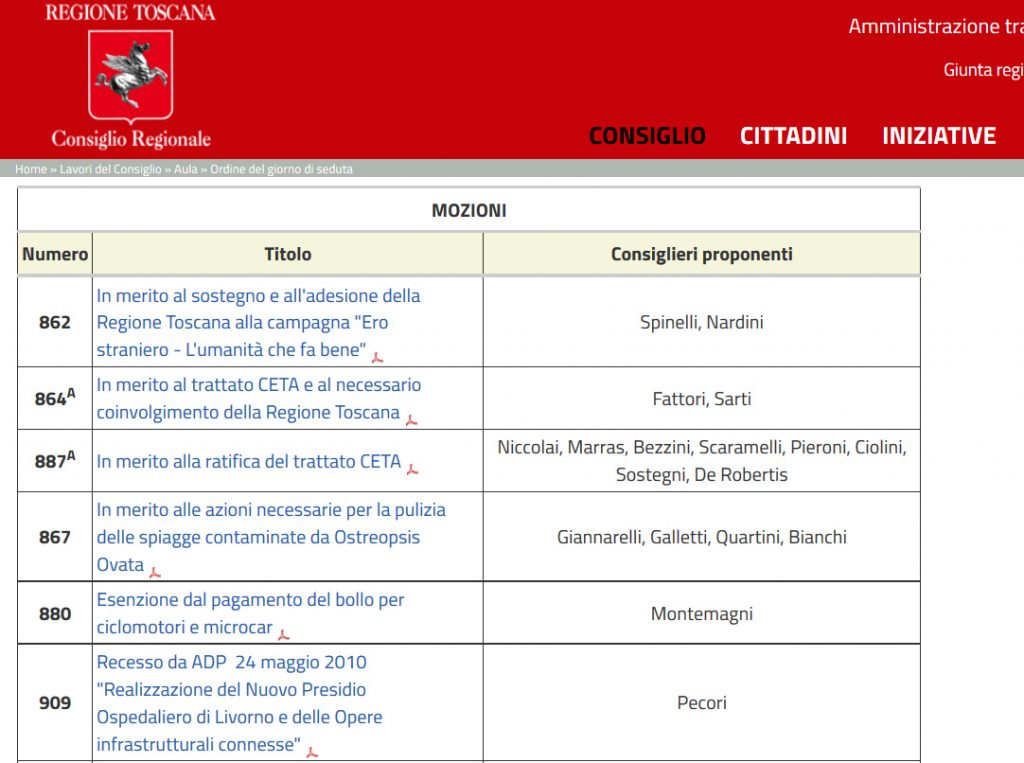Viewport: 1024px width, 763px height.
Task: Click the Regione Toscana Pegasus logo
Action: 130,76
